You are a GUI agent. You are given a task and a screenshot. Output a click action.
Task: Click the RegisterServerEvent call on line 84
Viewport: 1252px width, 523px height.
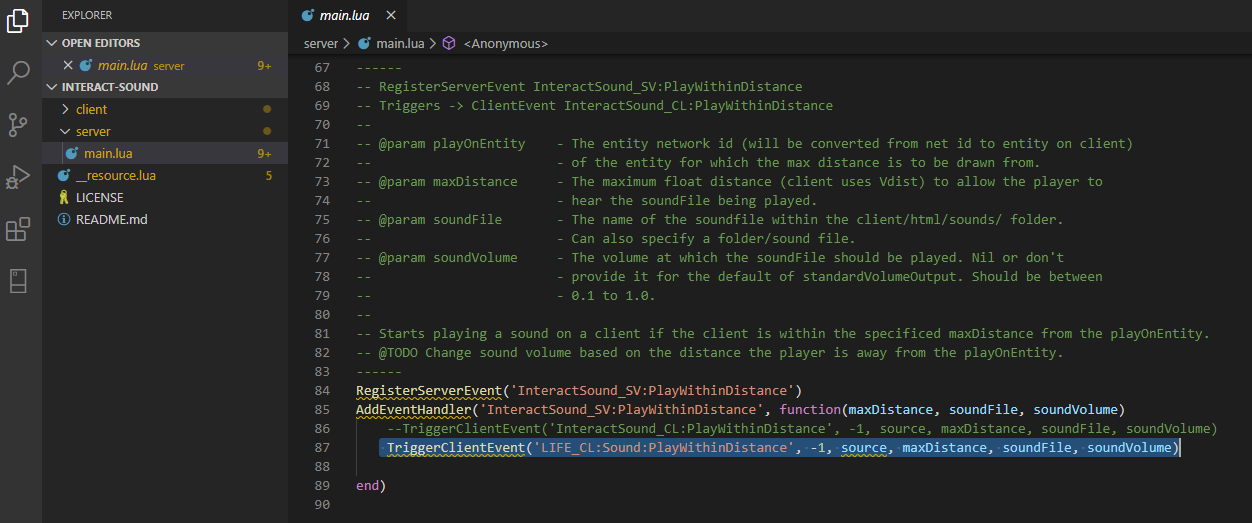point(429,390)
